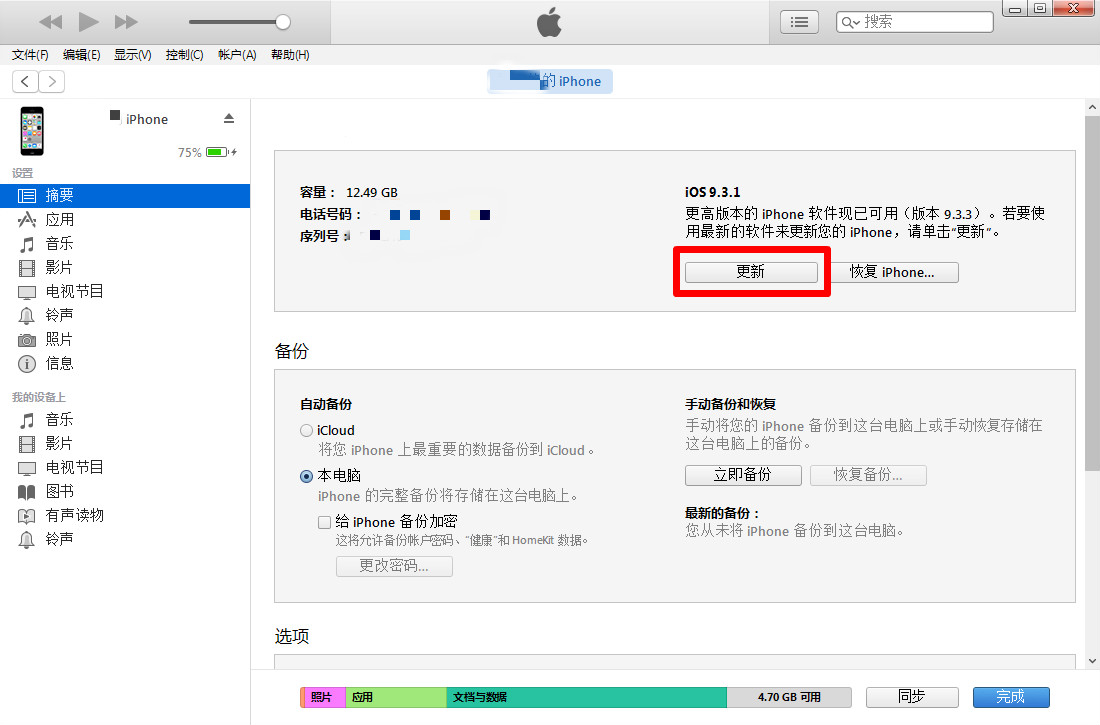
Task: Click the 应用 segment in storage bar
Action: point(396,698)
